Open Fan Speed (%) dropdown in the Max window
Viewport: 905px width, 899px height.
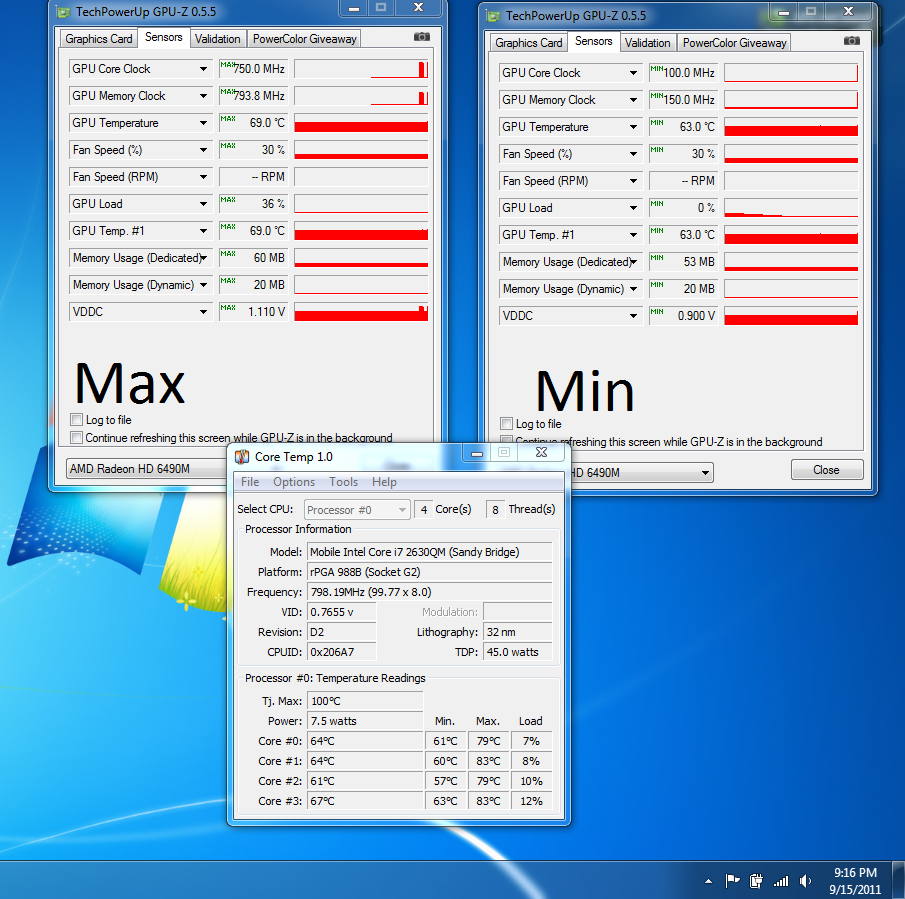(x=203, y=150)
